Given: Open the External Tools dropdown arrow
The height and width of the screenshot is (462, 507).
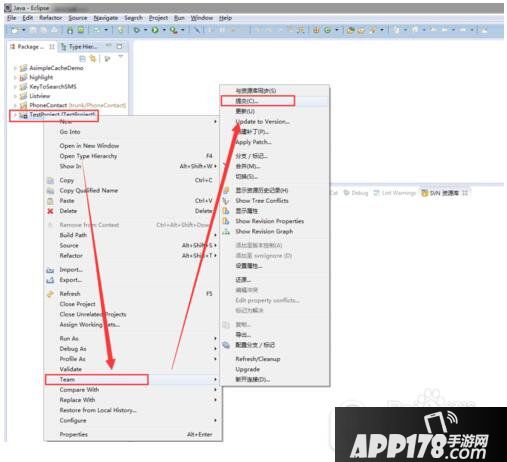Looking at the screenshot, I should 183,30.
